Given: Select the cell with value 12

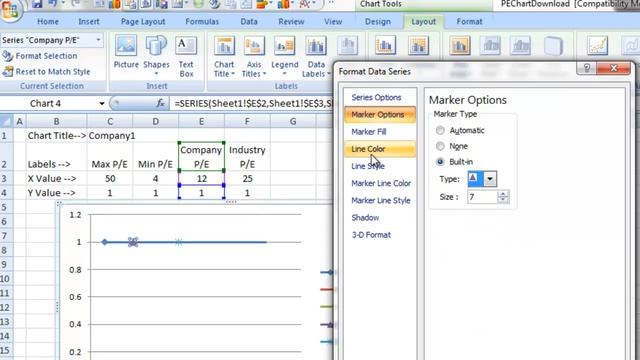Looking at the screenshot, I should coord(202,178).
